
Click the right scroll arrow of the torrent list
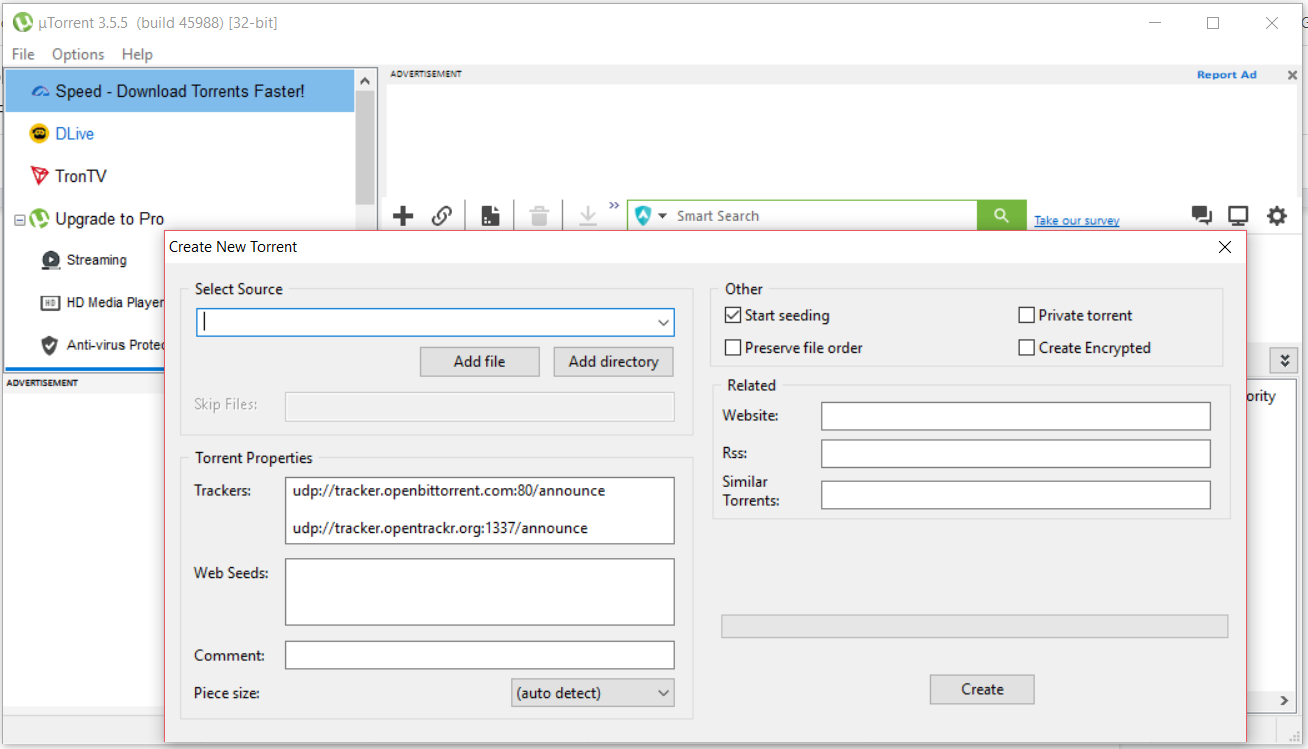(x=1287, y=701)
